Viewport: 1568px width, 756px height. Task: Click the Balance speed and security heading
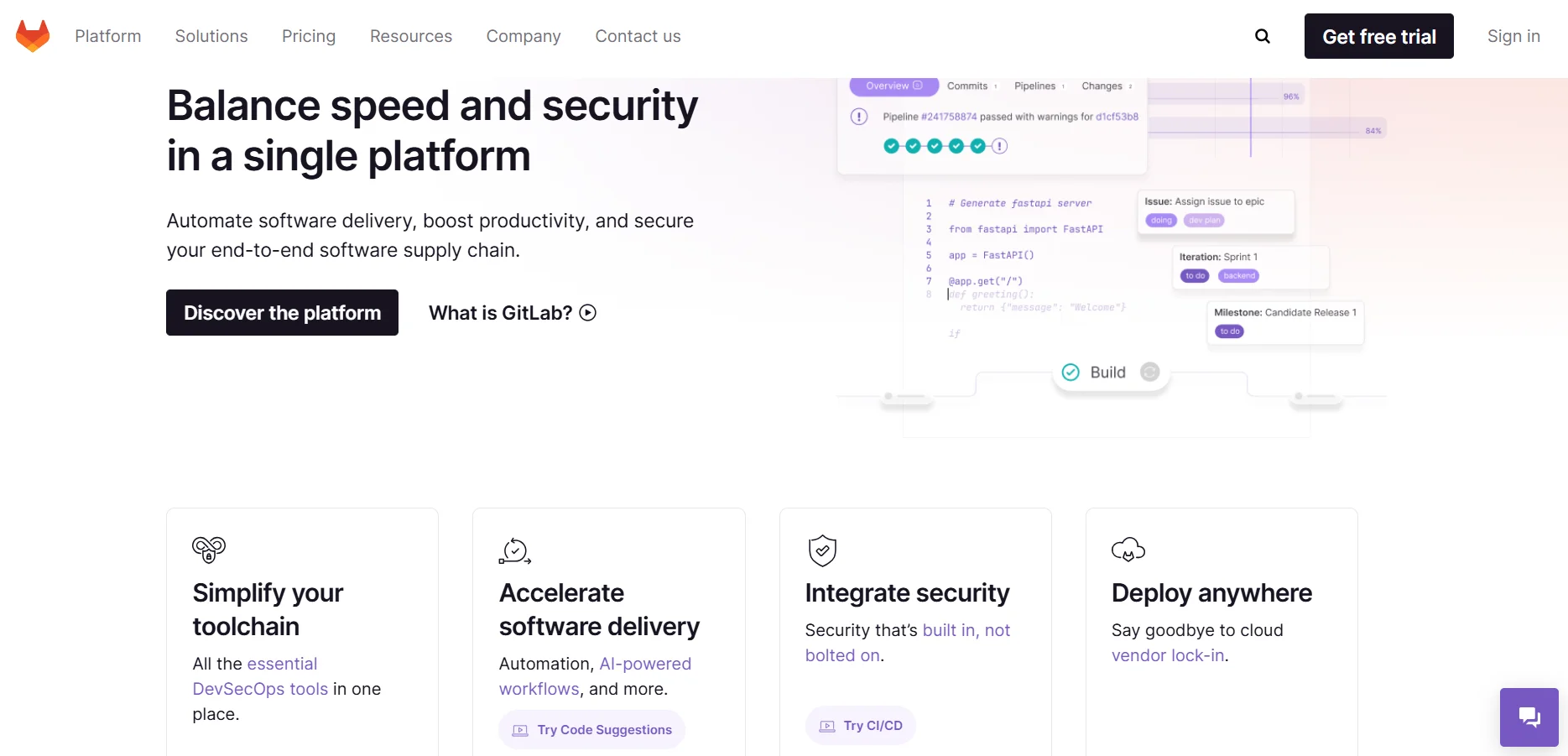[432, 130]
